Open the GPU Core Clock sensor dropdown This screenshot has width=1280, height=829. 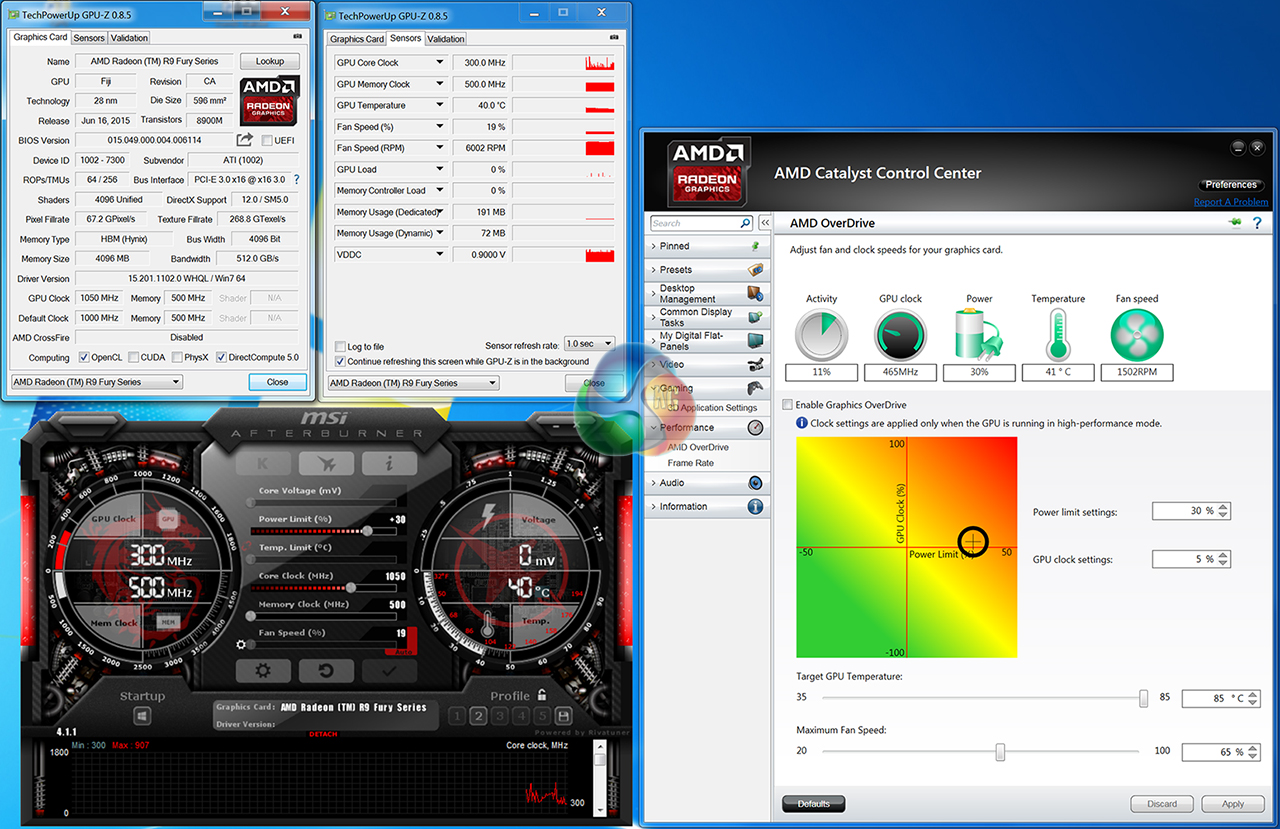pyautogui.click(x=439, y=62)
